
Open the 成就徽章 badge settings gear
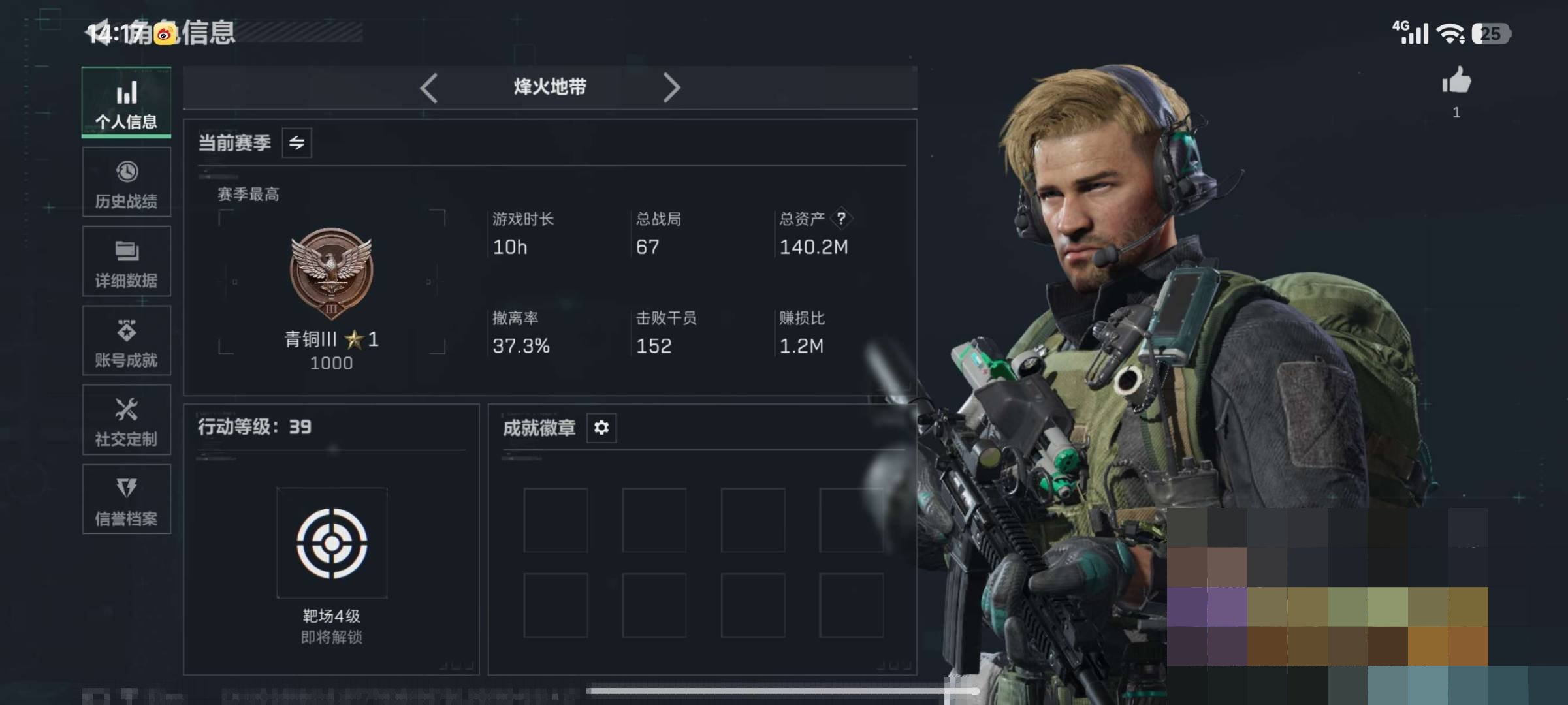[x=601, y=428]
